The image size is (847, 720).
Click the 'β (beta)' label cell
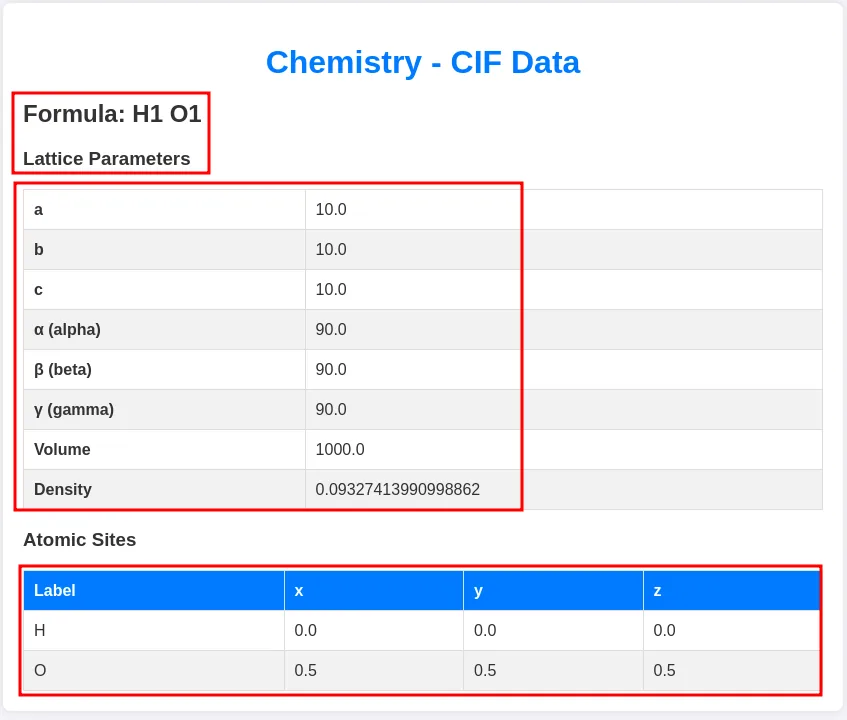164,369
